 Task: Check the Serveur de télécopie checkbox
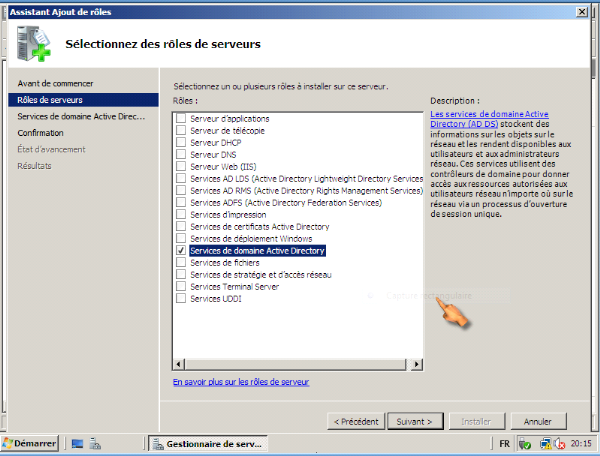tap(181, 130)
